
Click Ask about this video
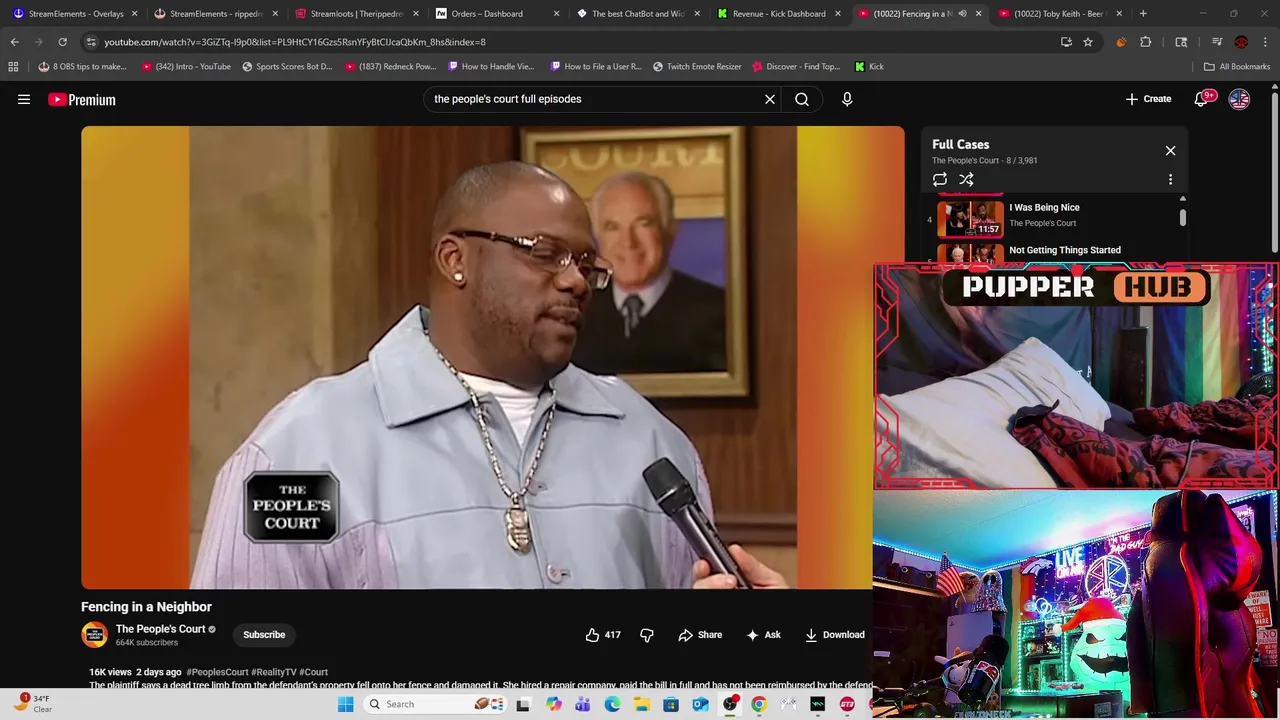click(x=763, y=635)
